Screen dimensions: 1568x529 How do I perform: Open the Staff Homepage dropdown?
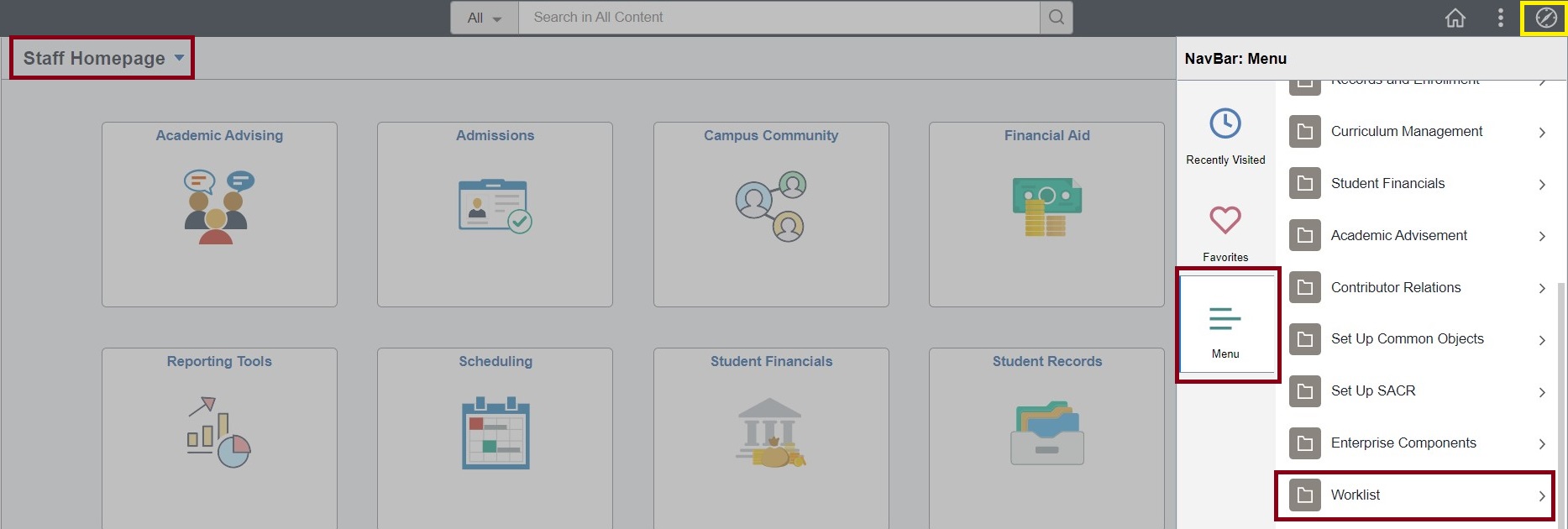[102, 59]
